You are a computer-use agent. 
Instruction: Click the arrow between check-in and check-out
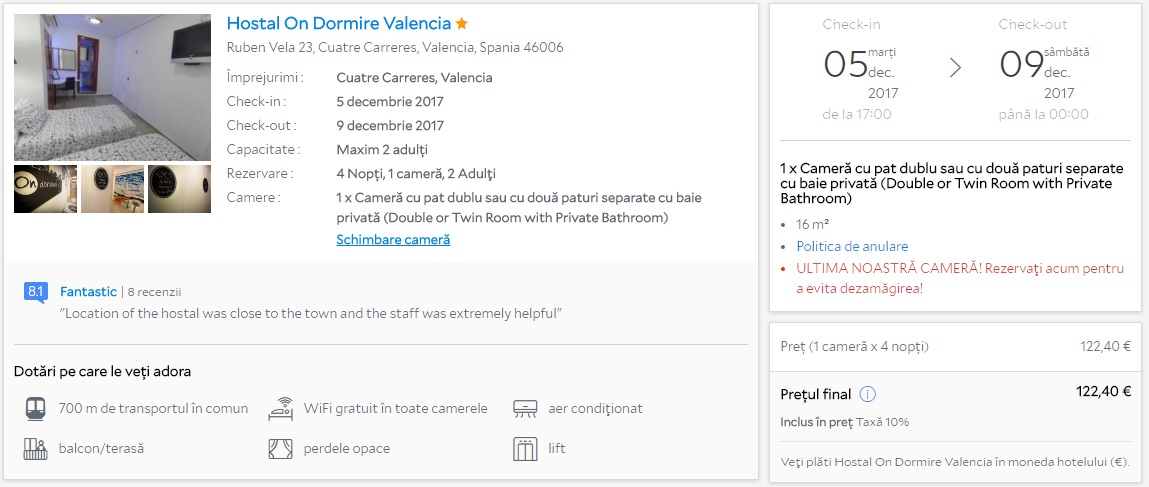955,67
